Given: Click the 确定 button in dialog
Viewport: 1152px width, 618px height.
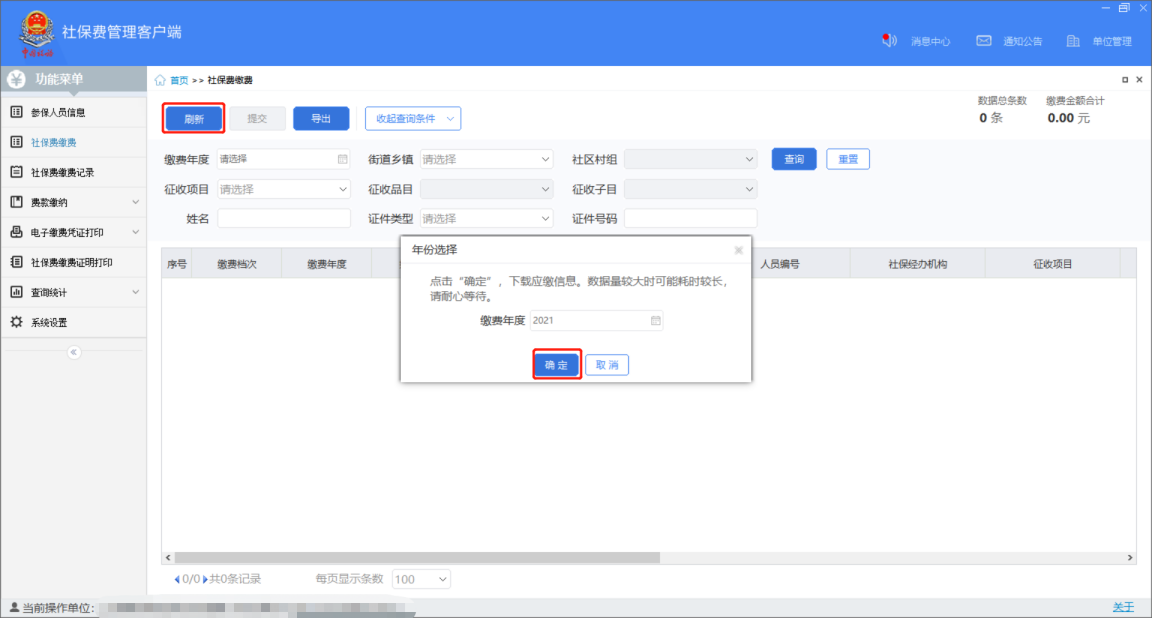Looking at the screenshot, I should pos(556,365).
